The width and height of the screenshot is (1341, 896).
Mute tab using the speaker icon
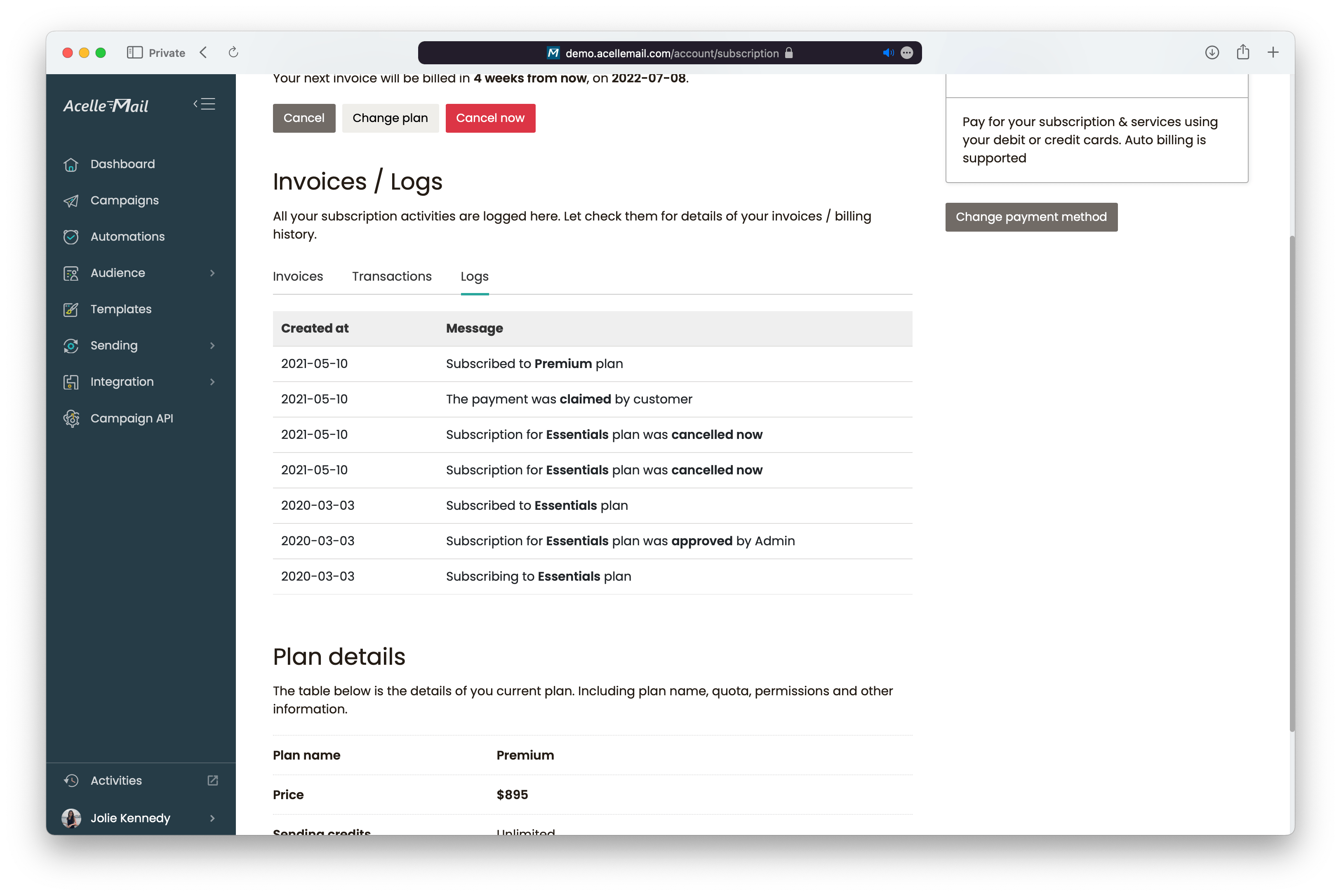point(888,53)
